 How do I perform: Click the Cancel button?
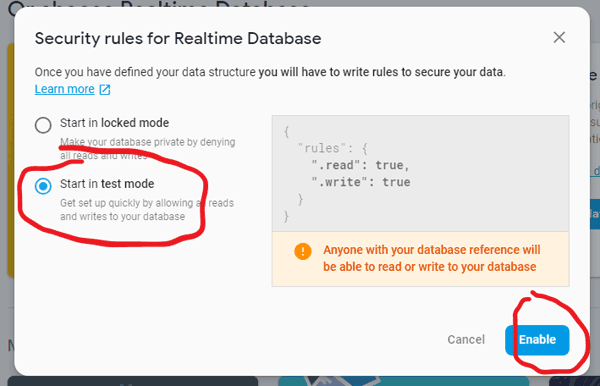pos(466,340)
